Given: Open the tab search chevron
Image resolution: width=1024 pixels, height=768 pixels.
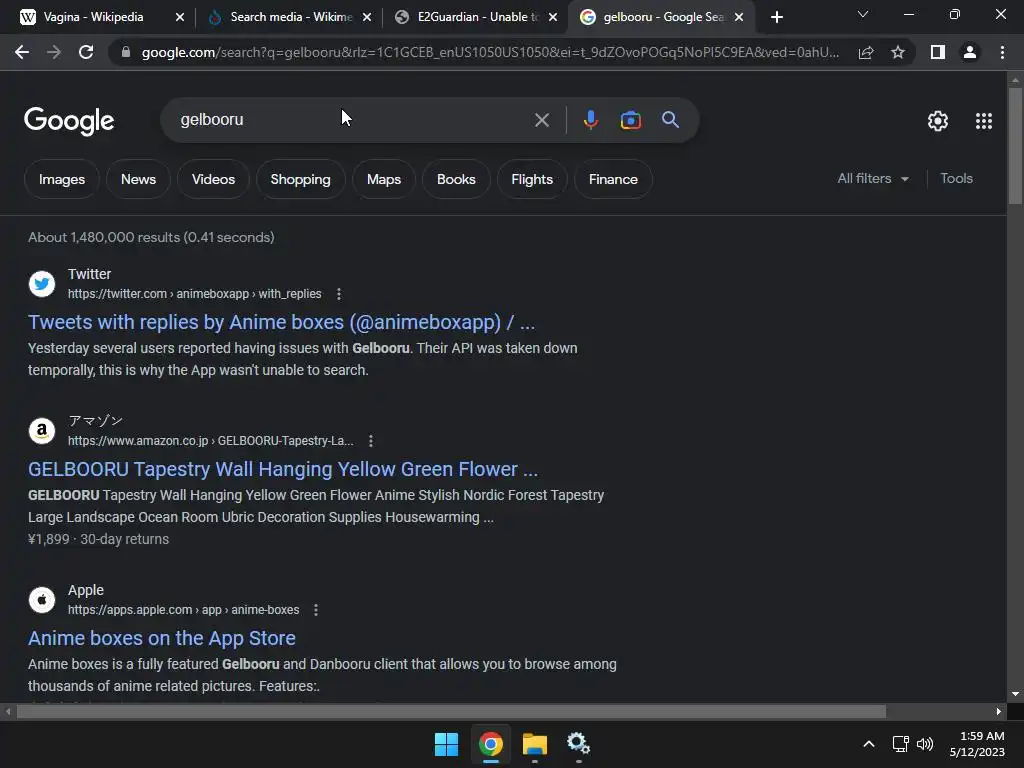Looking at the screenshot, I should (x=863, y=14).
